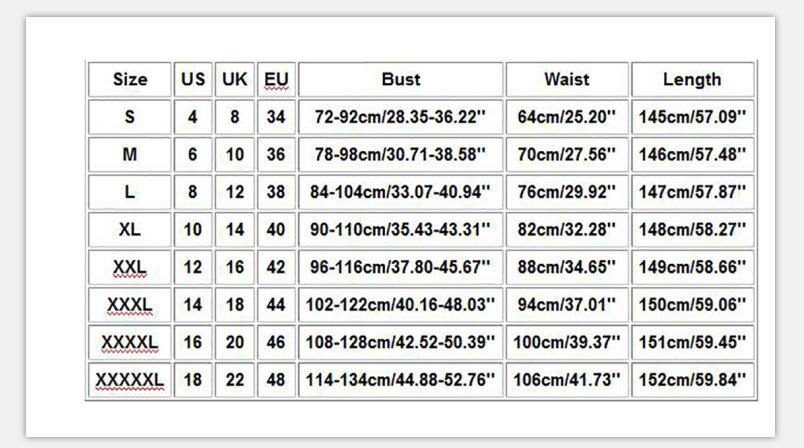Select the S size row label

click(x=130, y=117)
